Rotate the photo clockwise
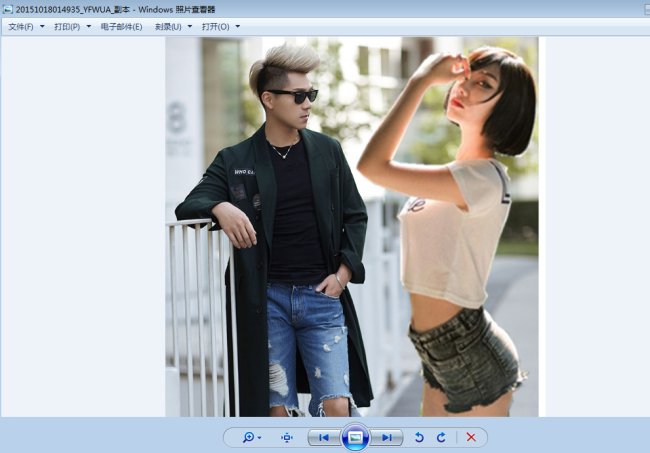Viewport: 650px width, 453px height. [x=441, y=437]
